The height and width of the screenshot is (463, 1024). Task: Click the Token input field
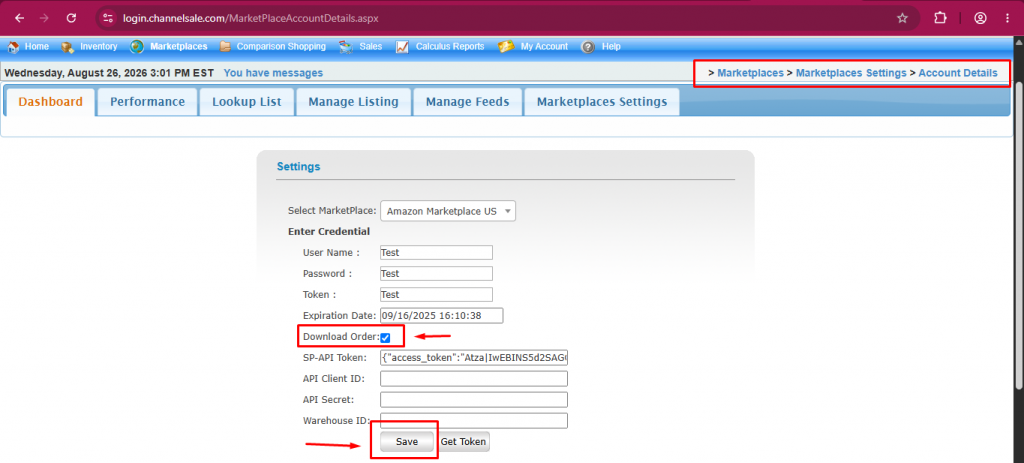click(436, 295)
